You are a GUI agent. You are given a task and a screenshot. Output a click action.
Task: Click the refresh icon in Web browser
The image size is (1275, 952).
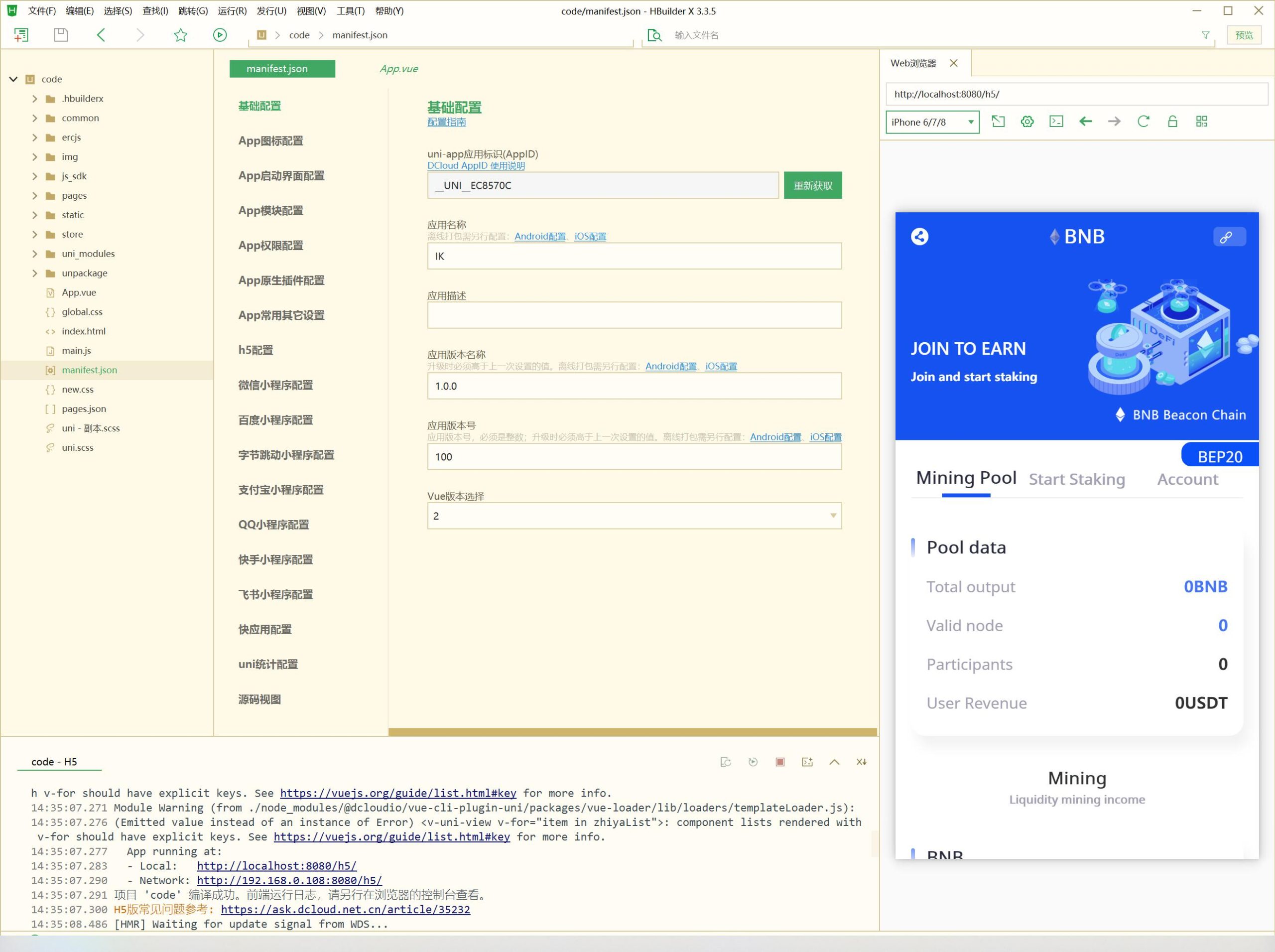click(1143, 122)
